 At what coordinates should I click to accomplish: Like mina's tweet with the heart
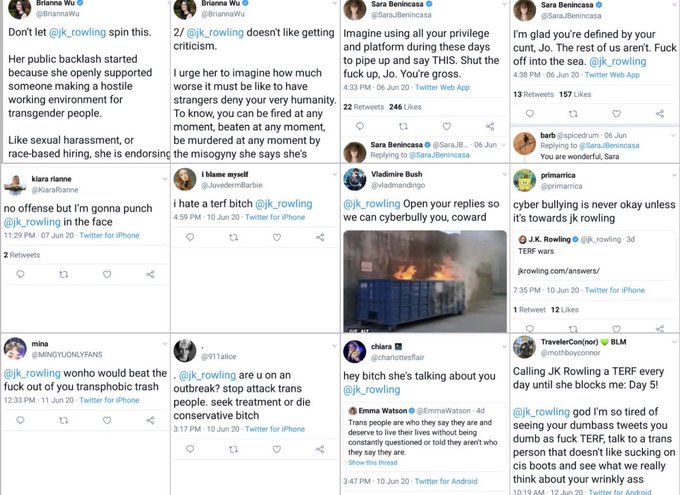(105, 421)
